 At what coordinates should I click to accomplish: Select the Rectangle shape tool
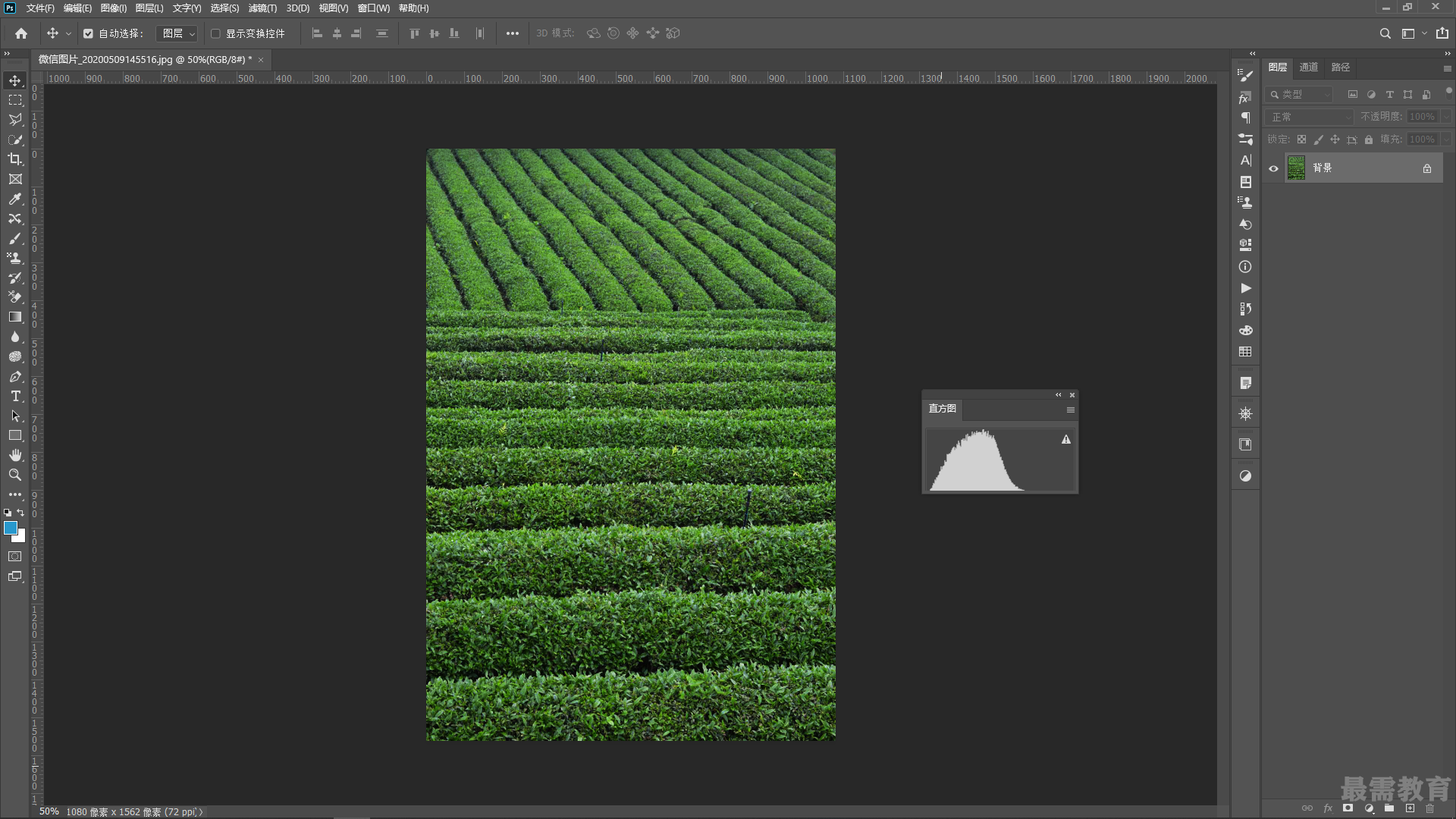pos(15,435)
